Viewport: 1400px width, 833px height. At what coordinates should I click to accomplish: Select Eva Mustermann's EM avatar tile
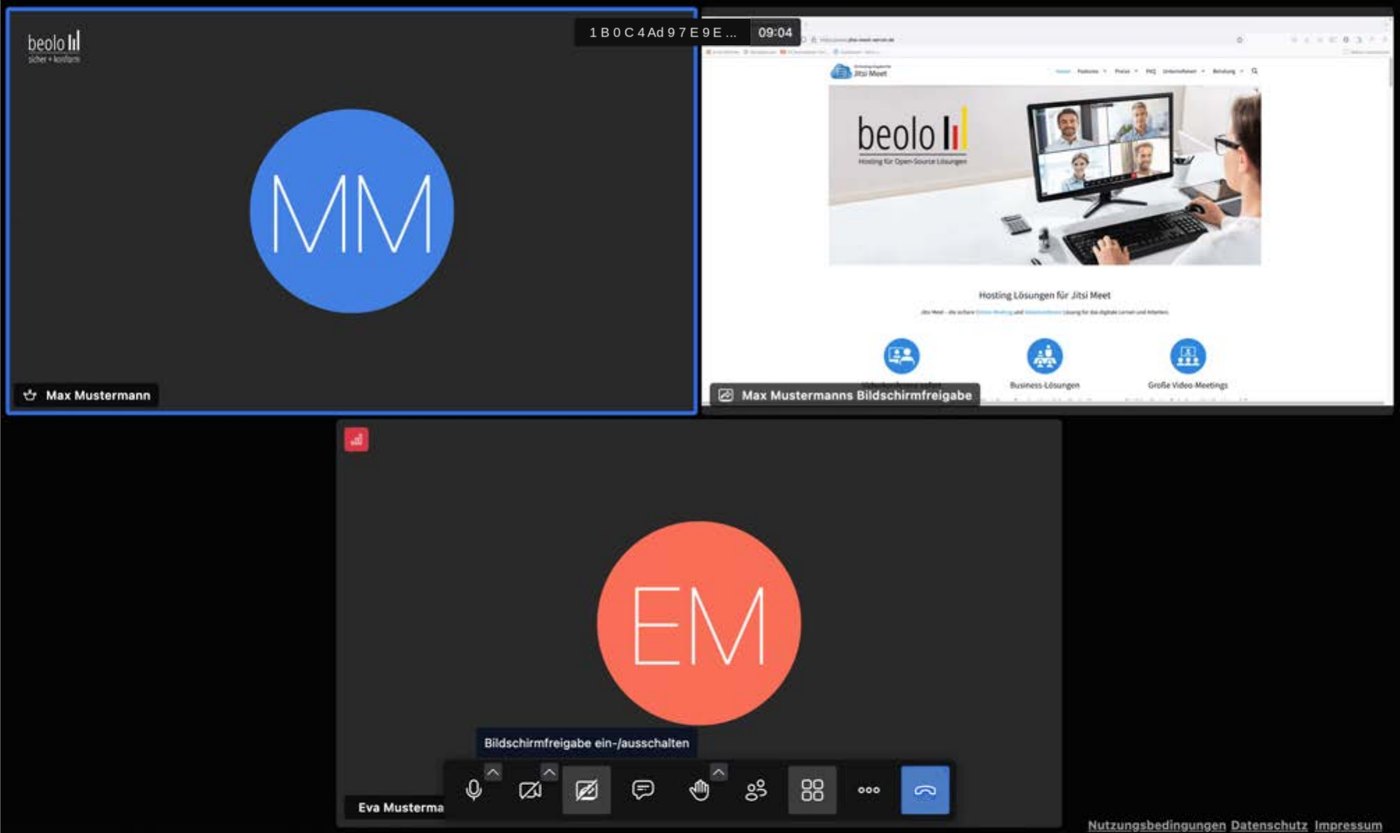click(699, 623)
